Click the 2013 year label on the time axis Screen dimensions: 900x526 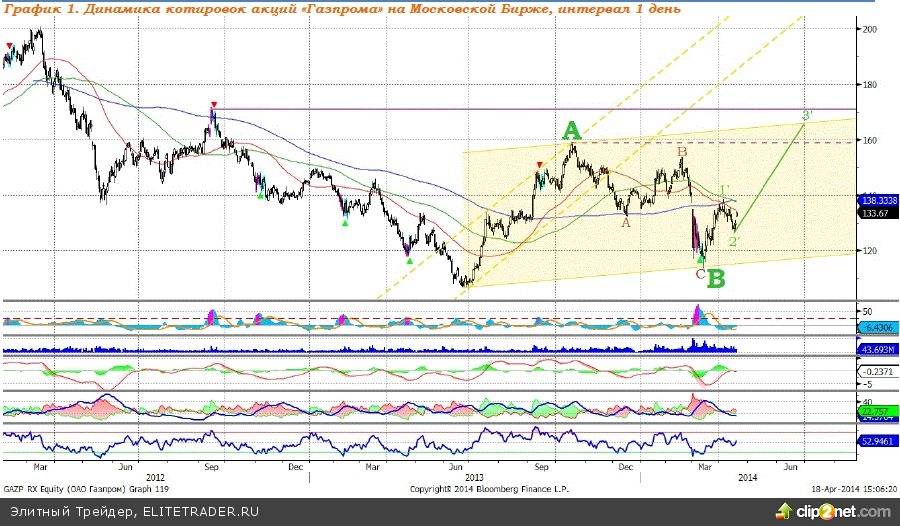[x=473, y=478]
